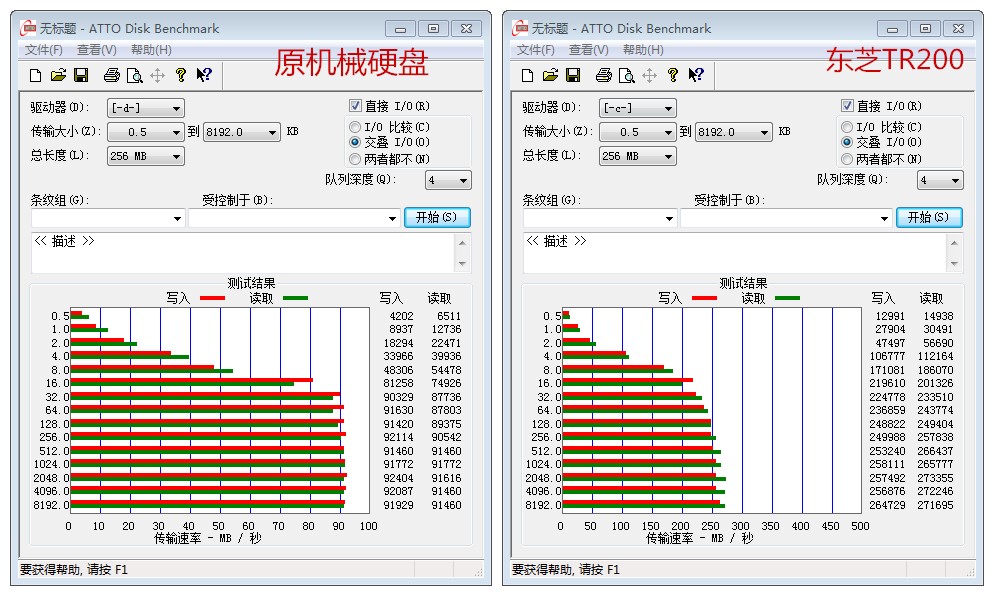Click the move crosshair icon on the toolbar
994x596 pixels.
pyautogui.click(x=156, y=74)
